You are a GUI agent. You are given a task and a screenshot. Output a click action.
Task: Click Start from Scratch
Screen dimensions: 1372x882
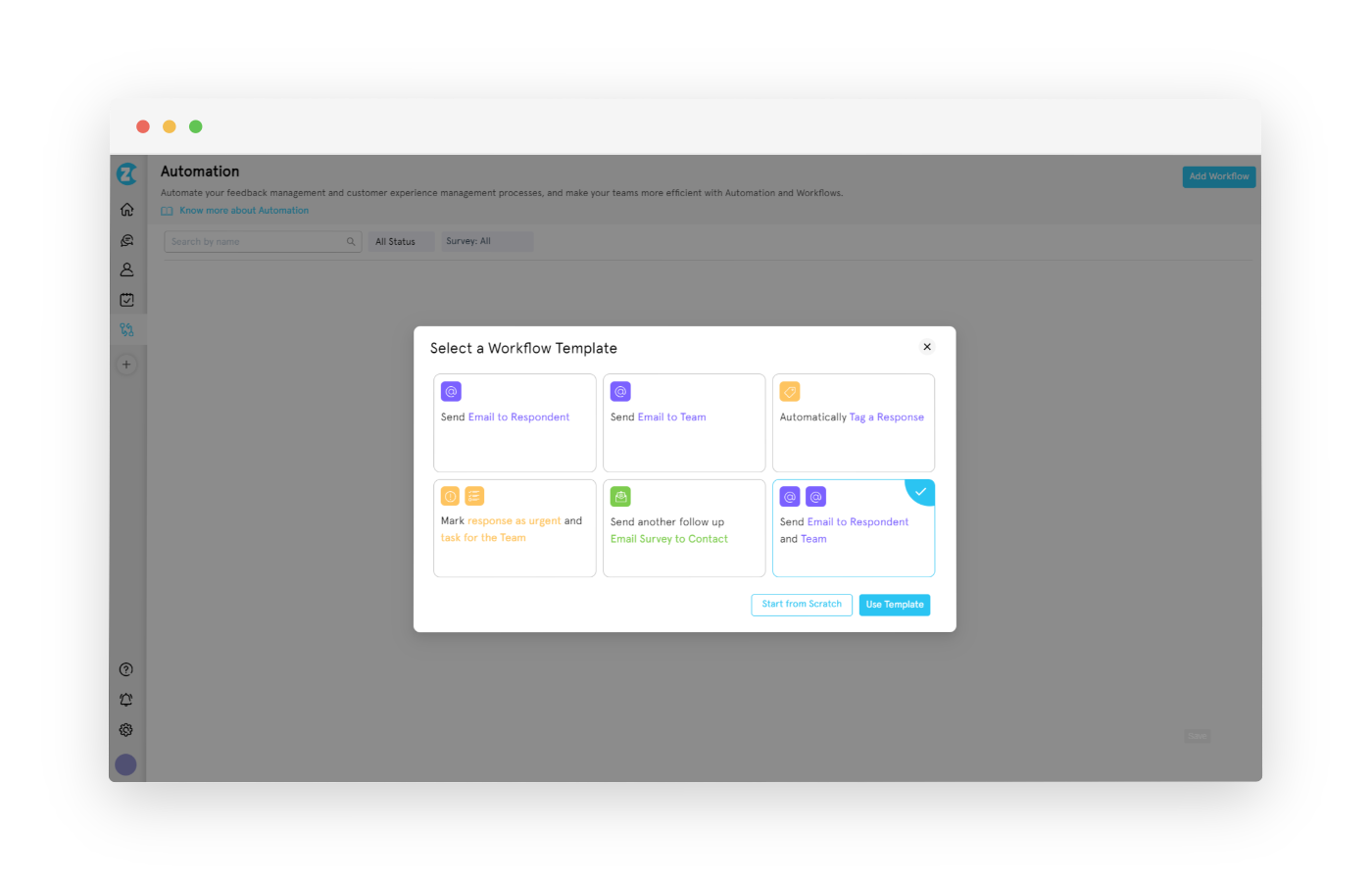[801, 605]
